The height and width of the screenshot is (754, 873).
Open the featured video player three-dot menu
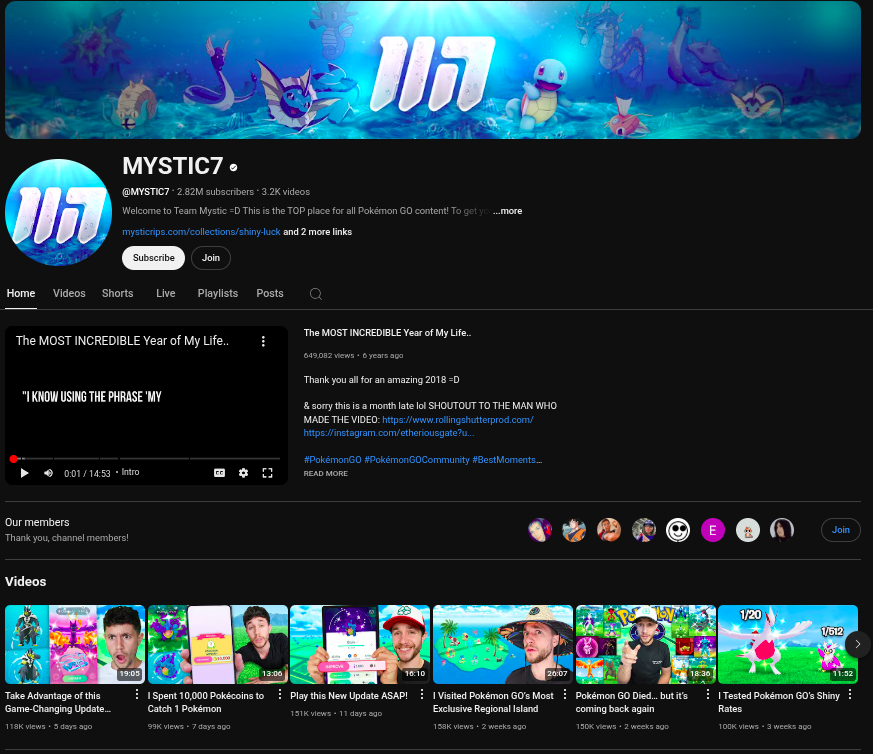coord(263,341)
